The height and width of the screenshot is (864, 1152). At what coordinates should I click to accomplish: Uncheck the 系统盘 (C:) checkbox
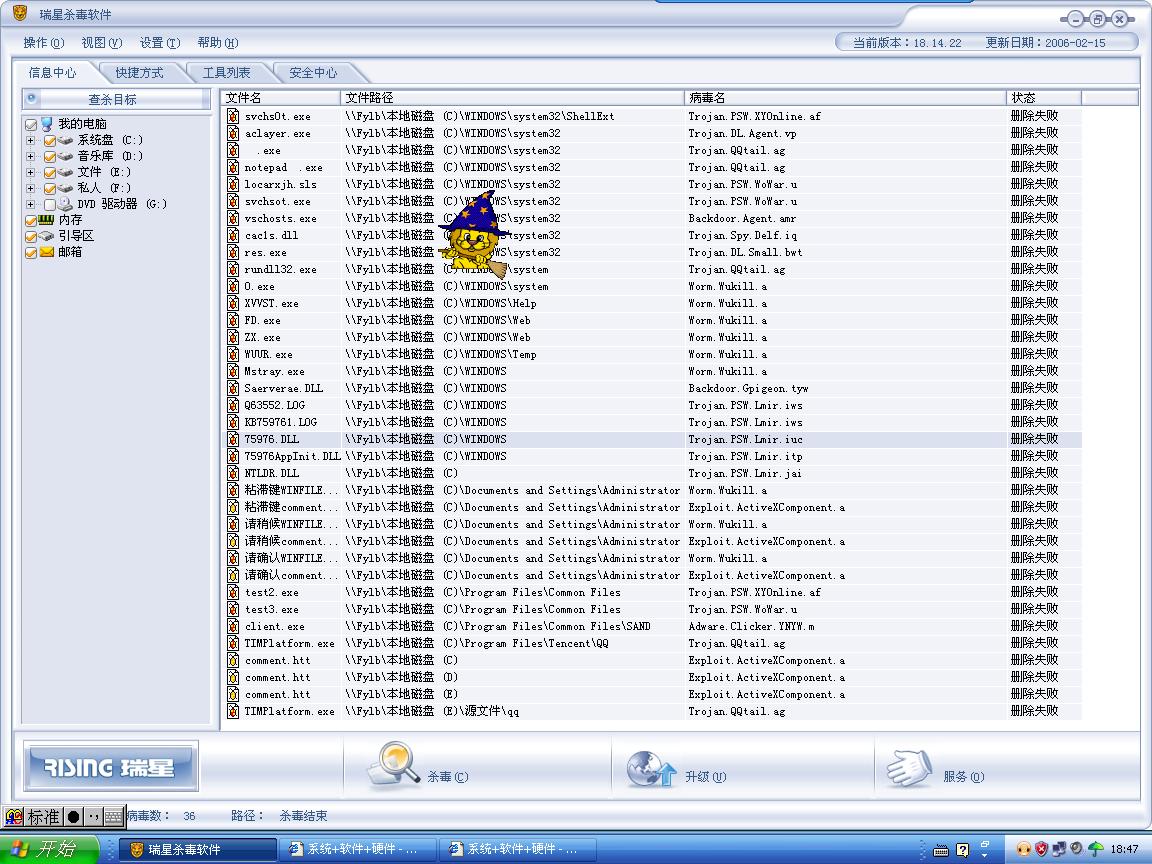(x=50, y=140)
